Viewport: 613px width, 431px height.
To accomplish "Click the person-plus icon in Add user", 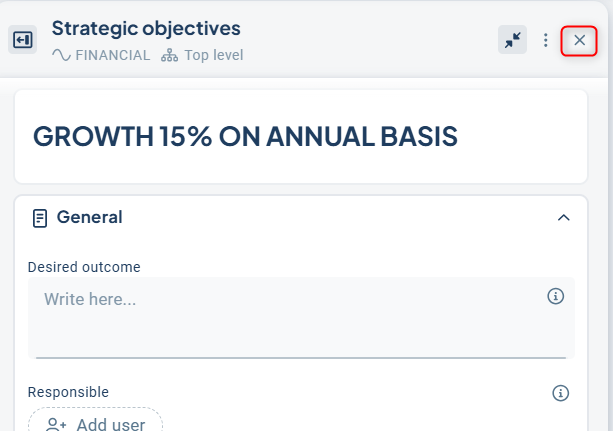I will (56, 424).
